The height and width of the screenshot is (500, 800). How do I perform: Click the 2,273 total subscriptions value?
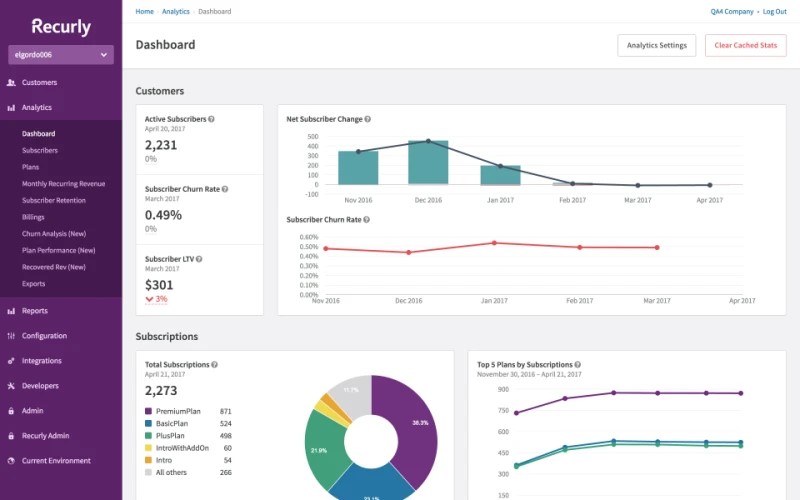(161, 390)
